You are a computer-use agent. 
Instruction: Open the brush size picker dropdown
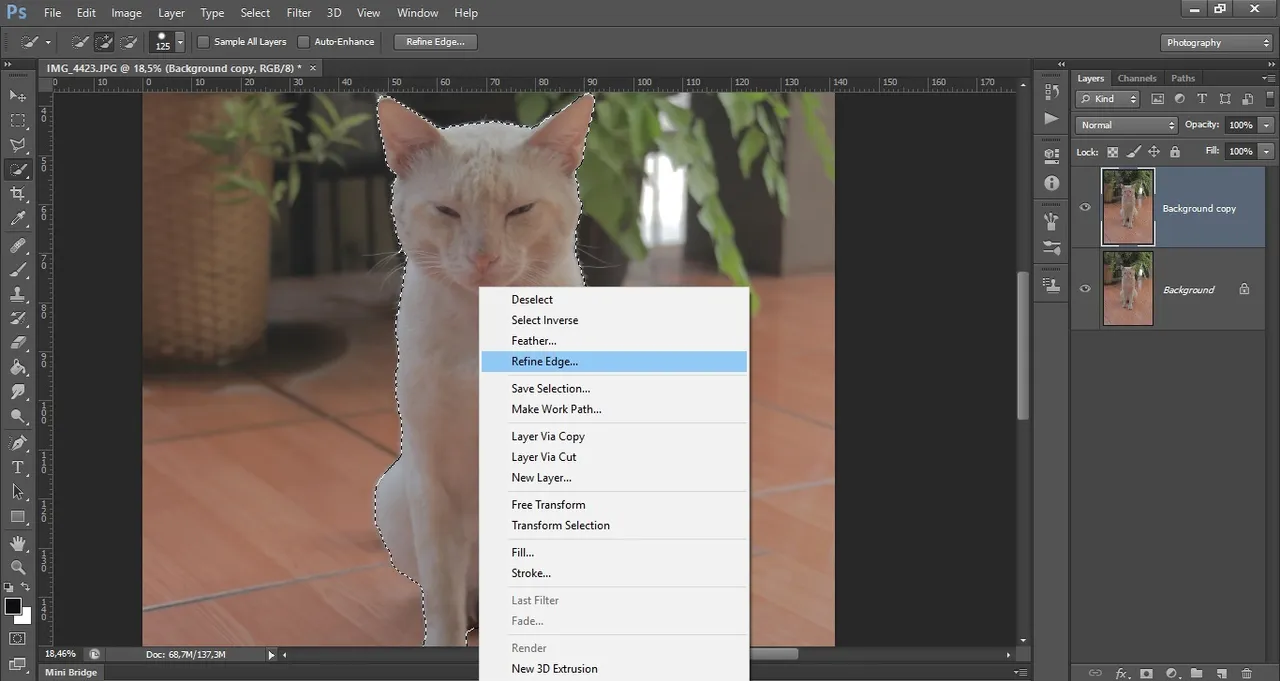(x=180, y=42)
